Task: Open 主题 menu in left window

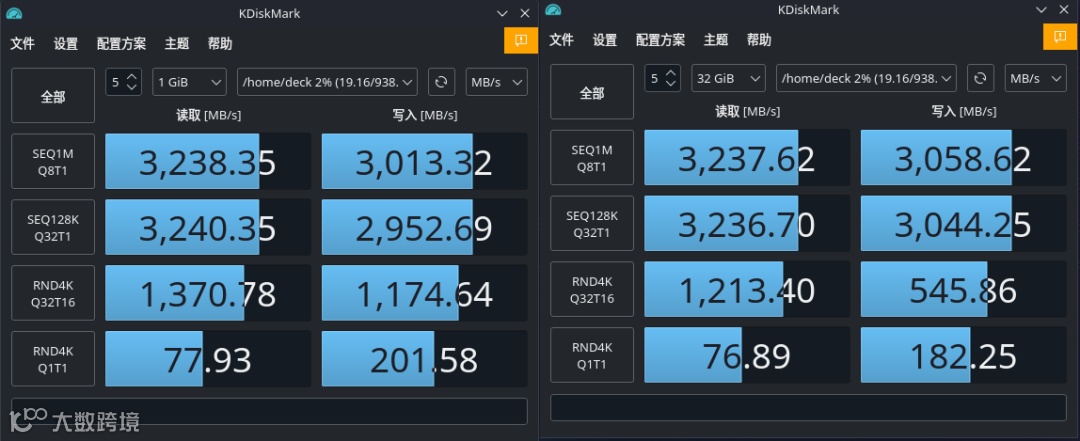Action: click(177, 44)
